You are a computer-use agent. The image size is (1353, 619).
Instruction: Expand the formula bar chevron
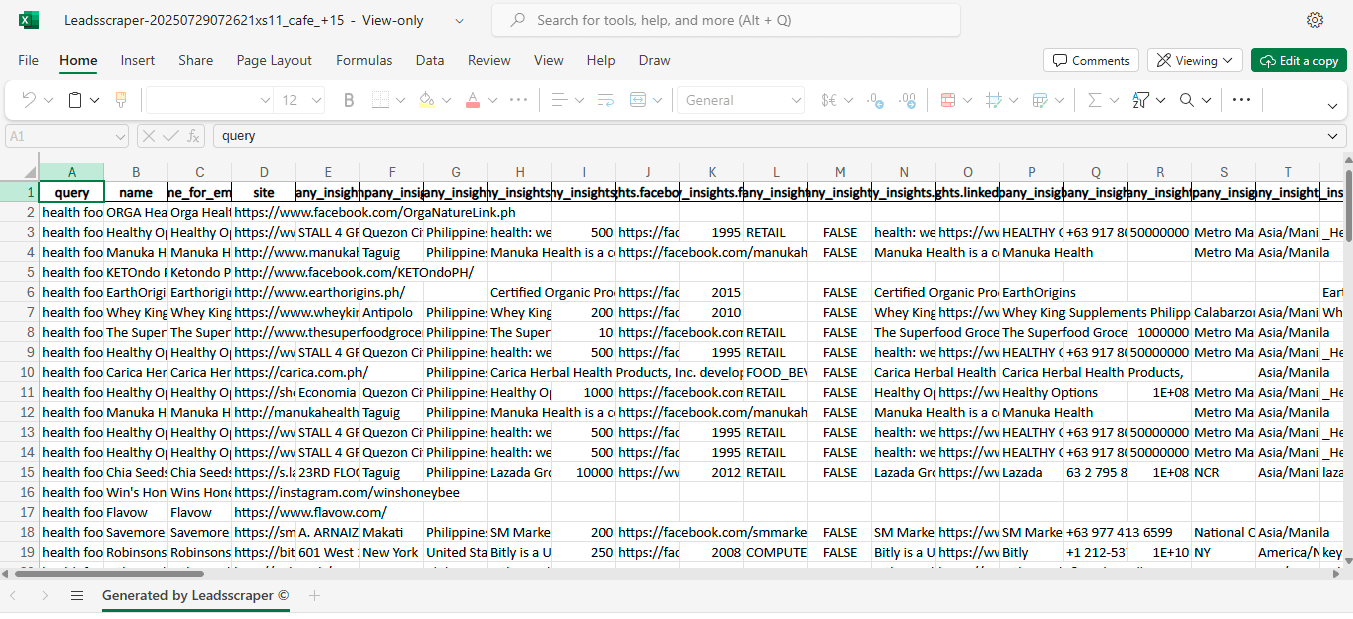click(1332, 136)
